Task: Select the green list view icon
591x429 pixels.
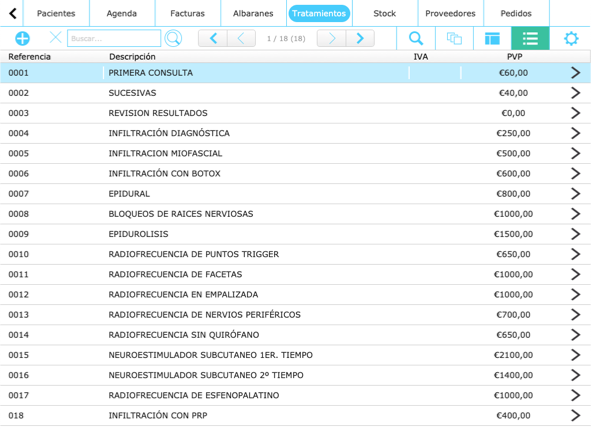Action: (530, 38)
